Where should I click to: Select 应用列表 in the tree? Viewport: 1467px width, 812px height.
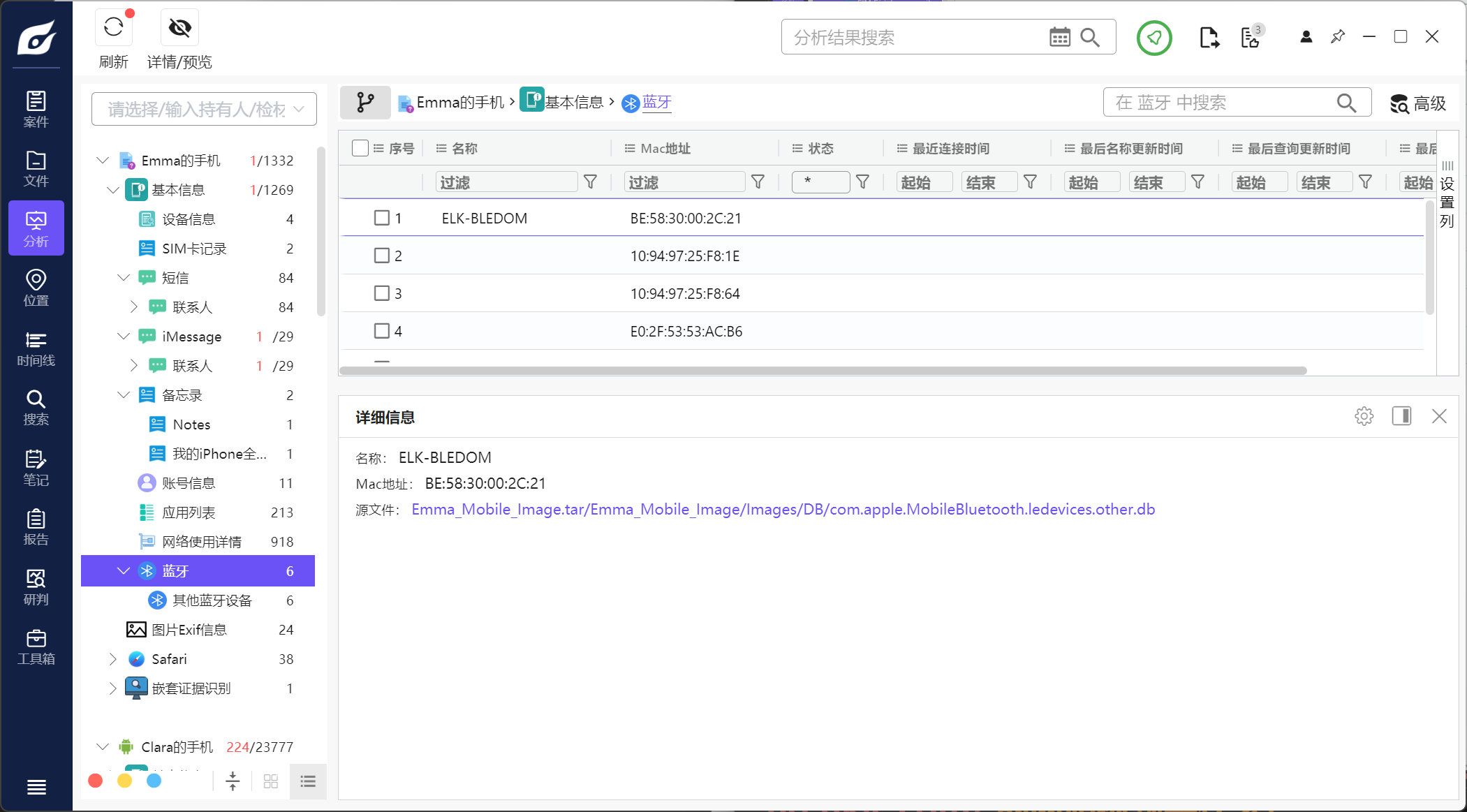click(x=189, y=512)
